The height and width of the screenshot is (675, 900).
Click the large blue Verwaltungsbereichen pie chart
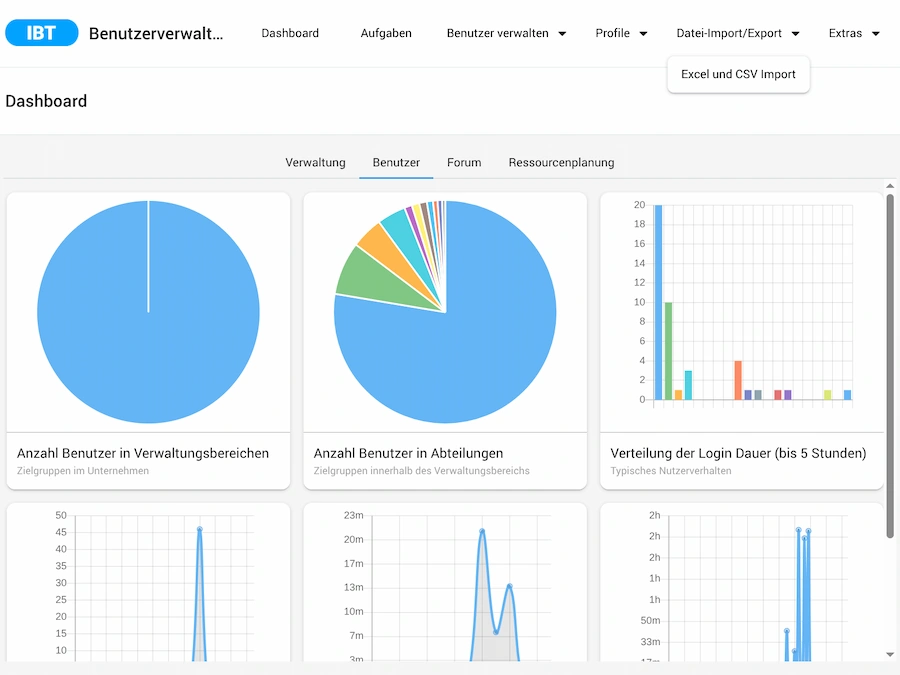pos(148,312)
